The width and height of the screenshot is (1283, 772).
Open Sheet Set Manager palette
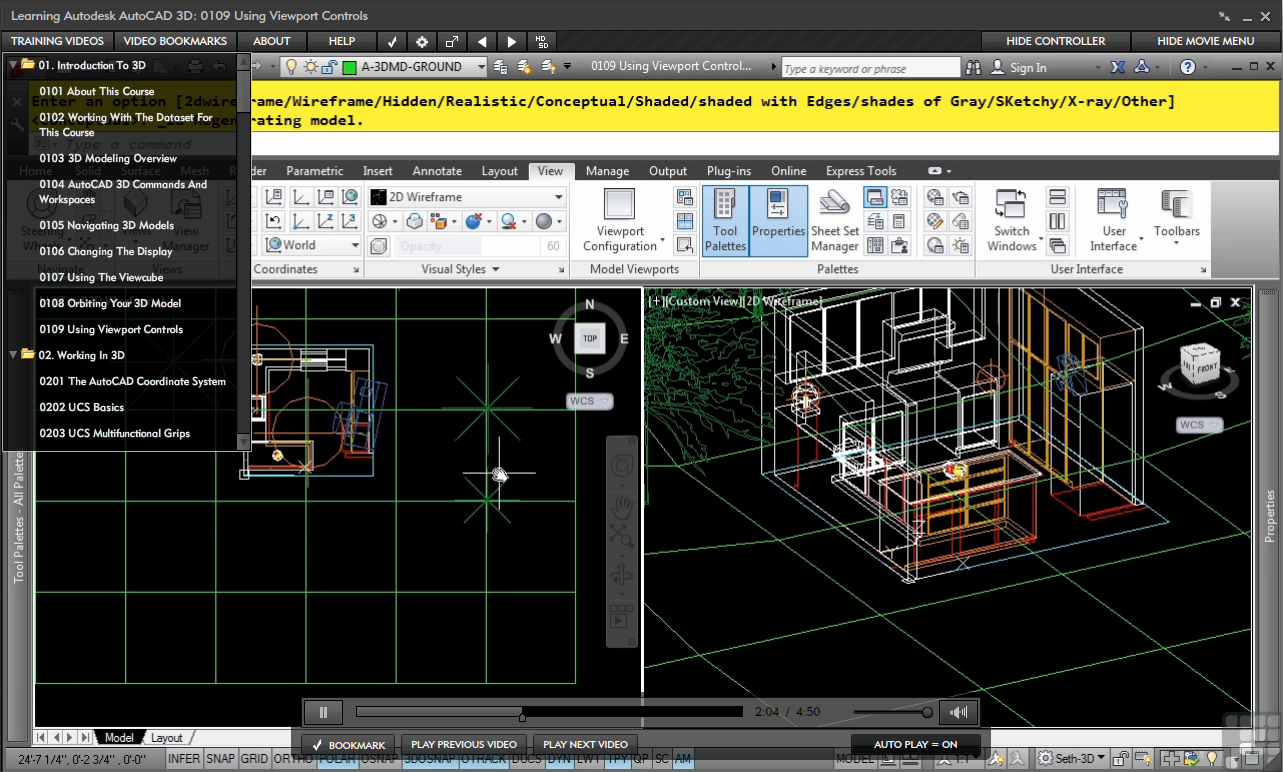(x=835, y=221)
